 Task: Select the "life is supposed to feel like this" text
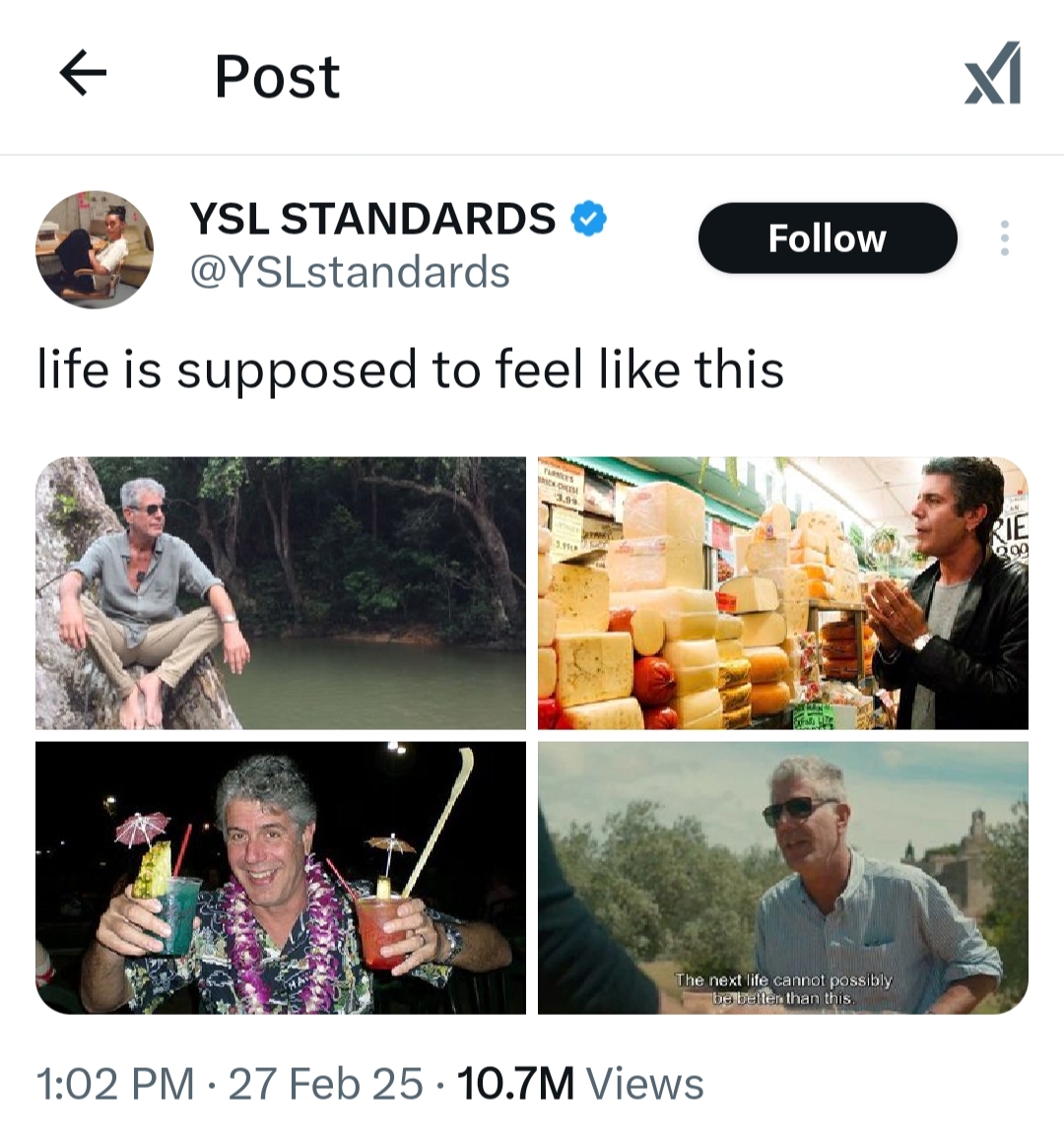pos(410,370)
